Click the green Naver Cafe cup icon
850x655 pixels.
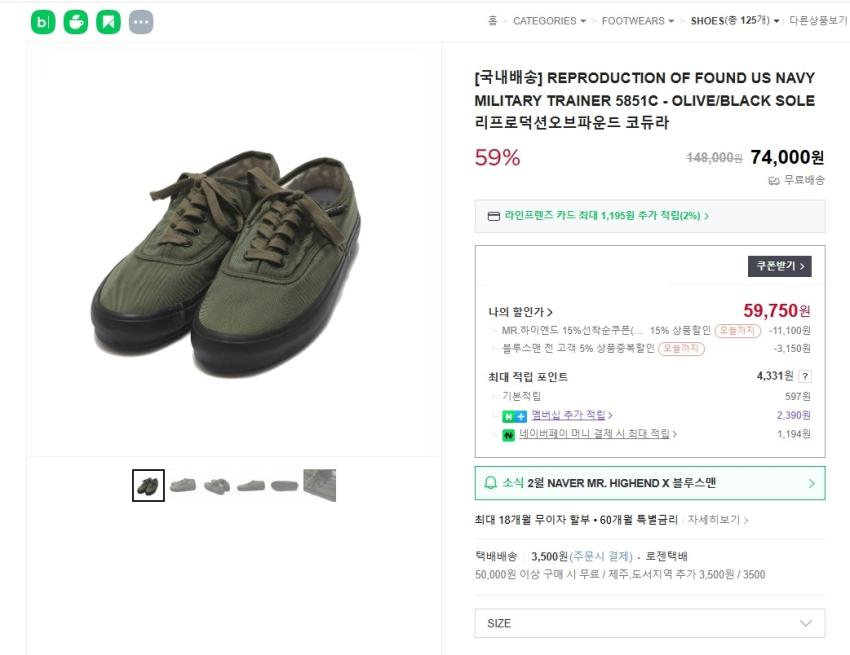pyautogui.click(x=76, y=22)
